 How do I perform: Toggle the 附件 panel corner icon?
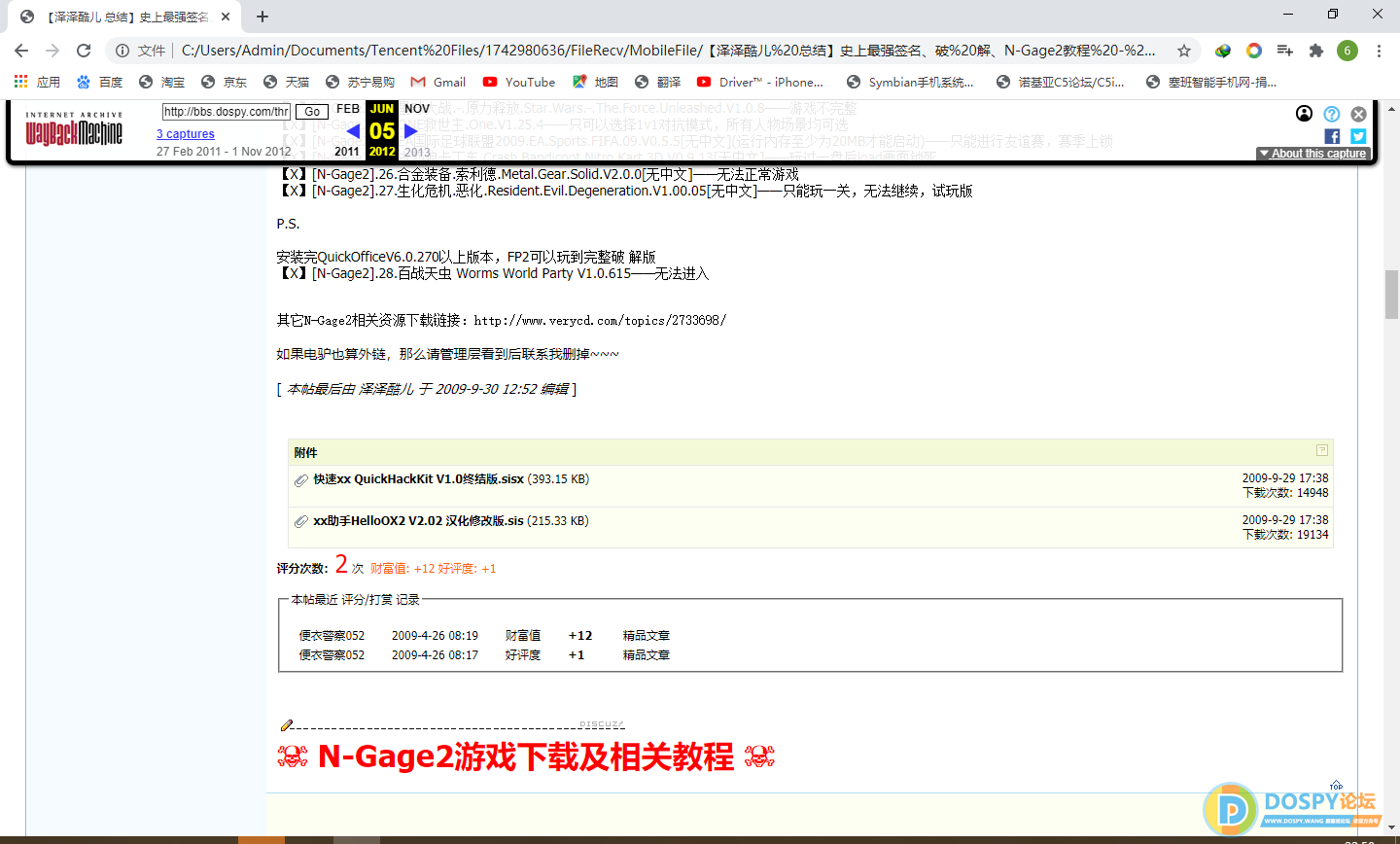[1322, 450]
